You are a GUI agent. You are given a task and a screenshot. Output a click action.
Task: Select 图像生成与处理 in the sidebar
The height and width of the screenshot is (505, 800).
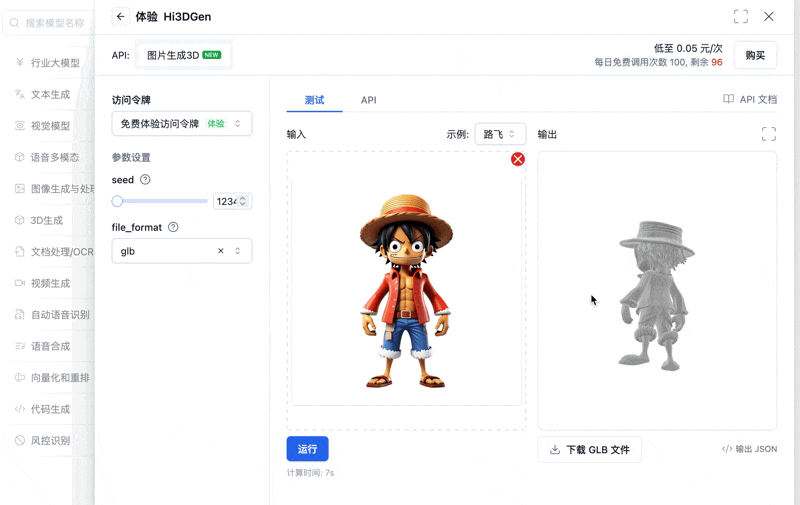53,189
